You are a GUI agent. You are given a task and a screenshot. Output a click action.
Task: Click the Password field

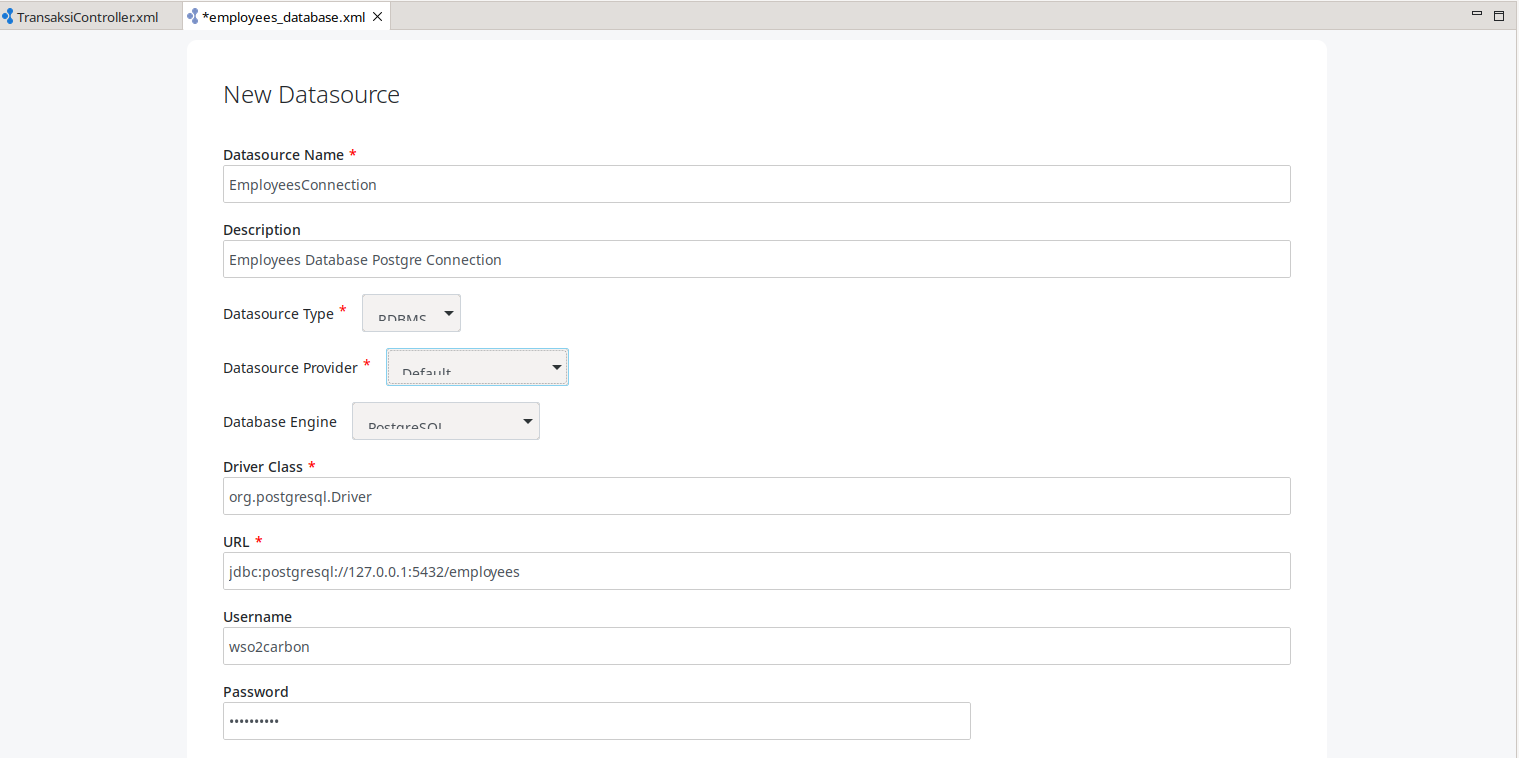point(596,721)
